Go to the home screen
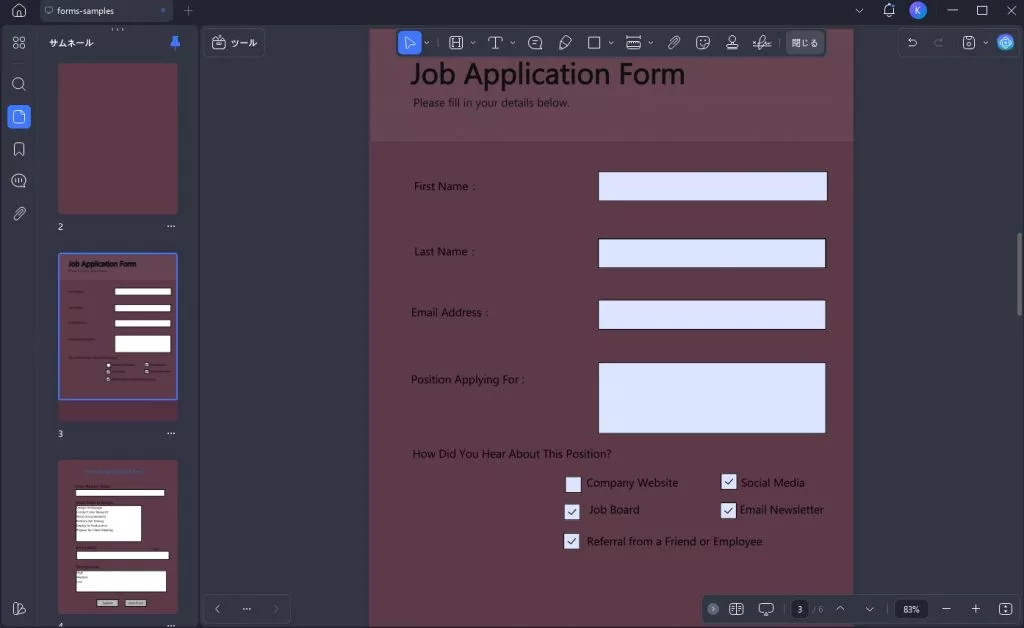This screenshot has width=1024, height=628. click(19, 10)
